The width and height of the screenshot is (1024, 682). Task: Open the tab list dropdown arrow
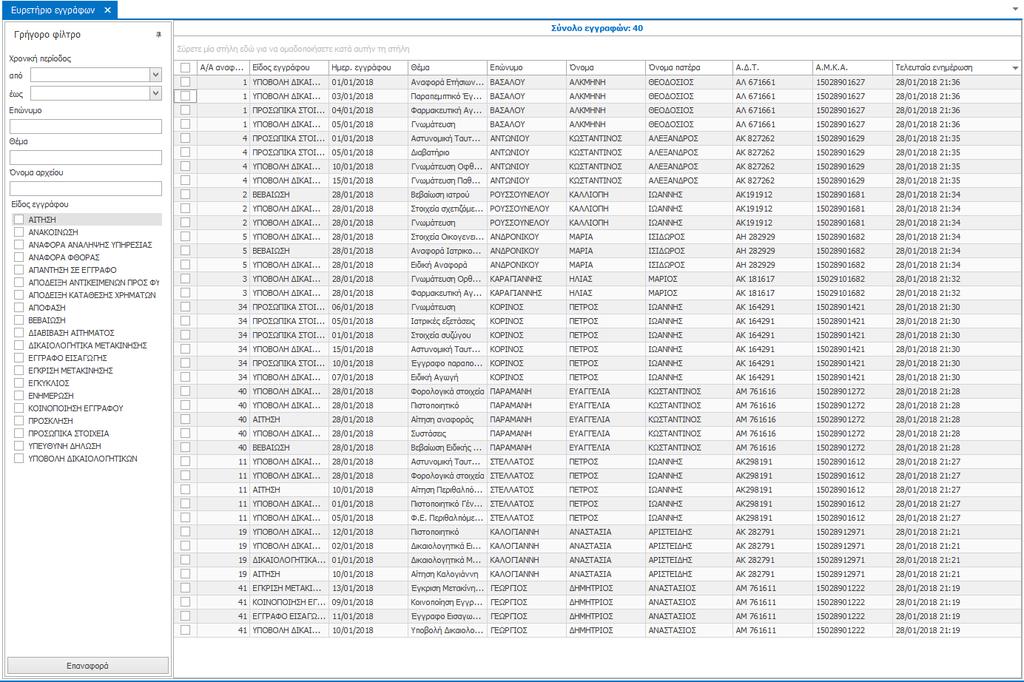(1016, 9)
